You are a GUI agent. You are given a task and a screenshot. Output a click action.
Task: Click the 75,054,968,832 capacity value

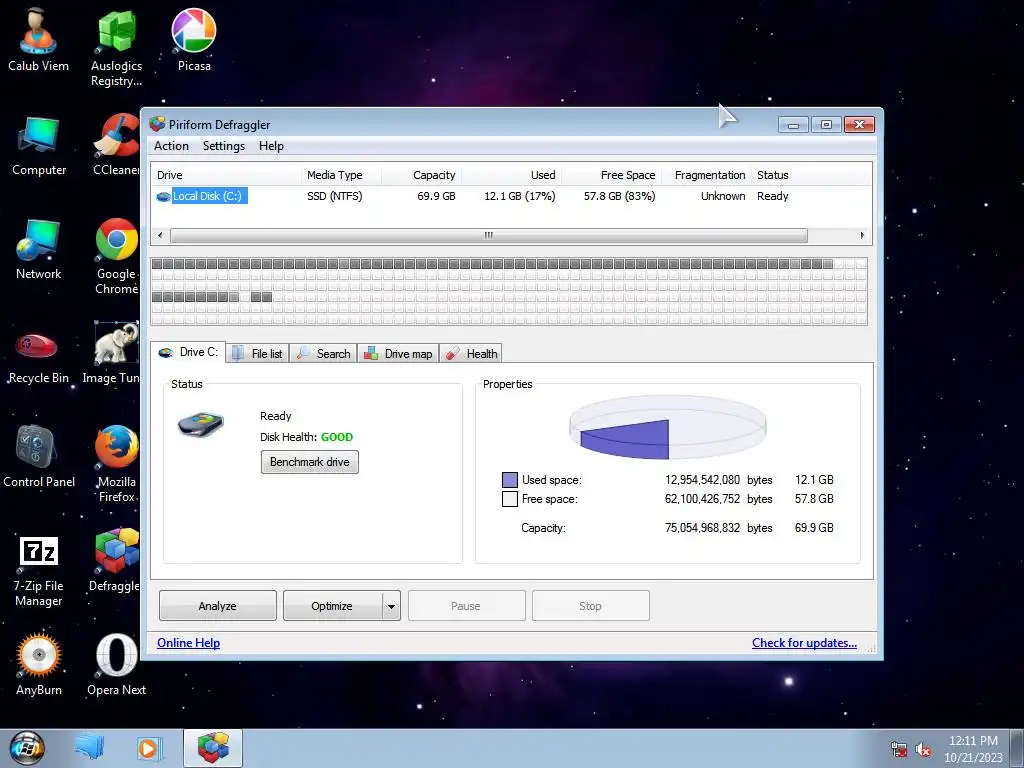(x=702, y=528)
